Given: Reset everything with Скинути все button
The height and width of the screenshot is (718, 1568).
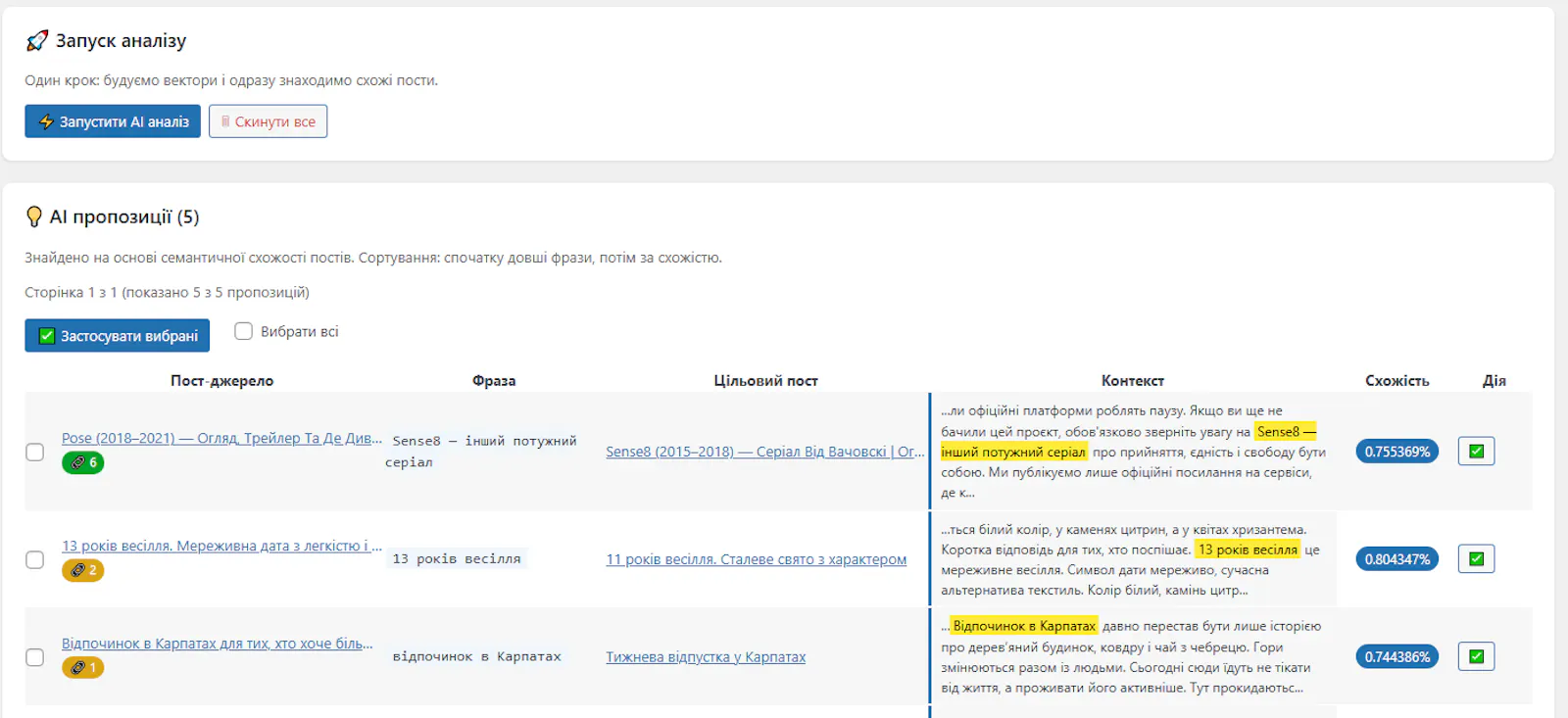Looking at the screenshot, I should point(268,121).
